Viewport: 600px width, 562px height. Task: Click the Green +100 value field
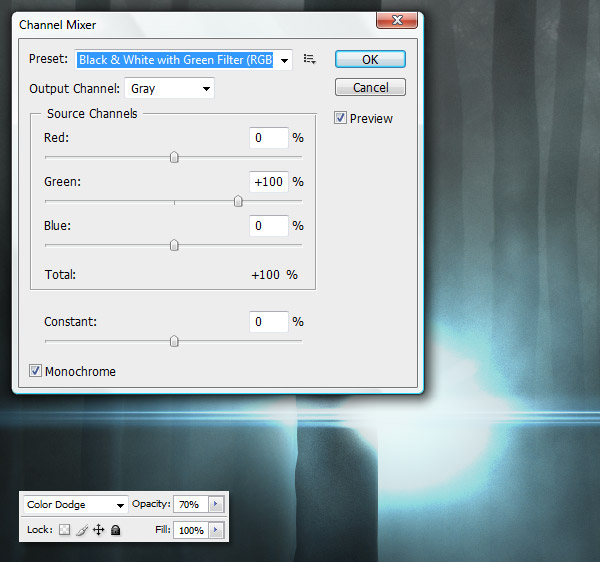[269, 182]
